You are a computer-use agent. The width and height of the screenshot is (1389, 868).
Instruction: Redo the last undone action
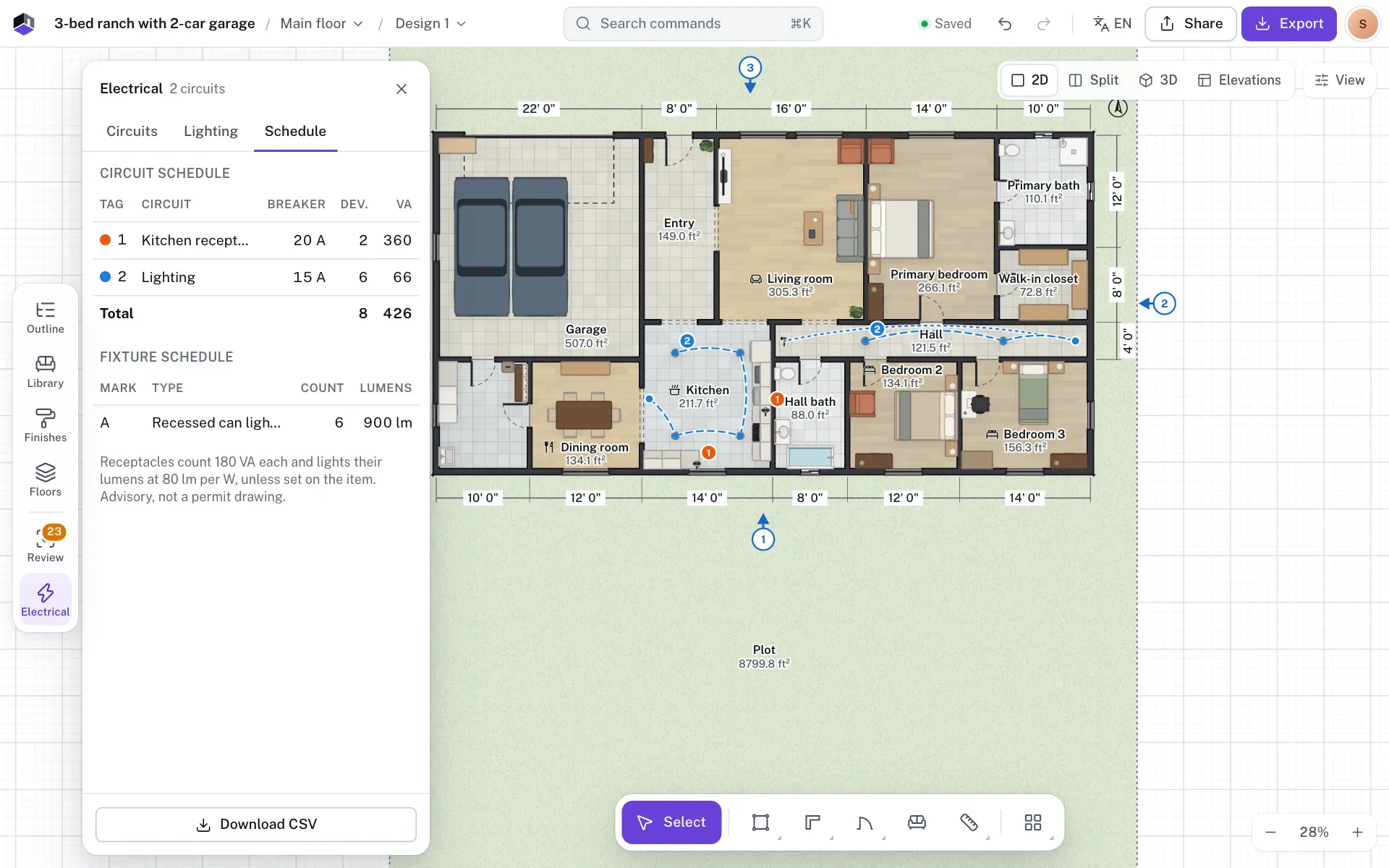point(1043,24)
